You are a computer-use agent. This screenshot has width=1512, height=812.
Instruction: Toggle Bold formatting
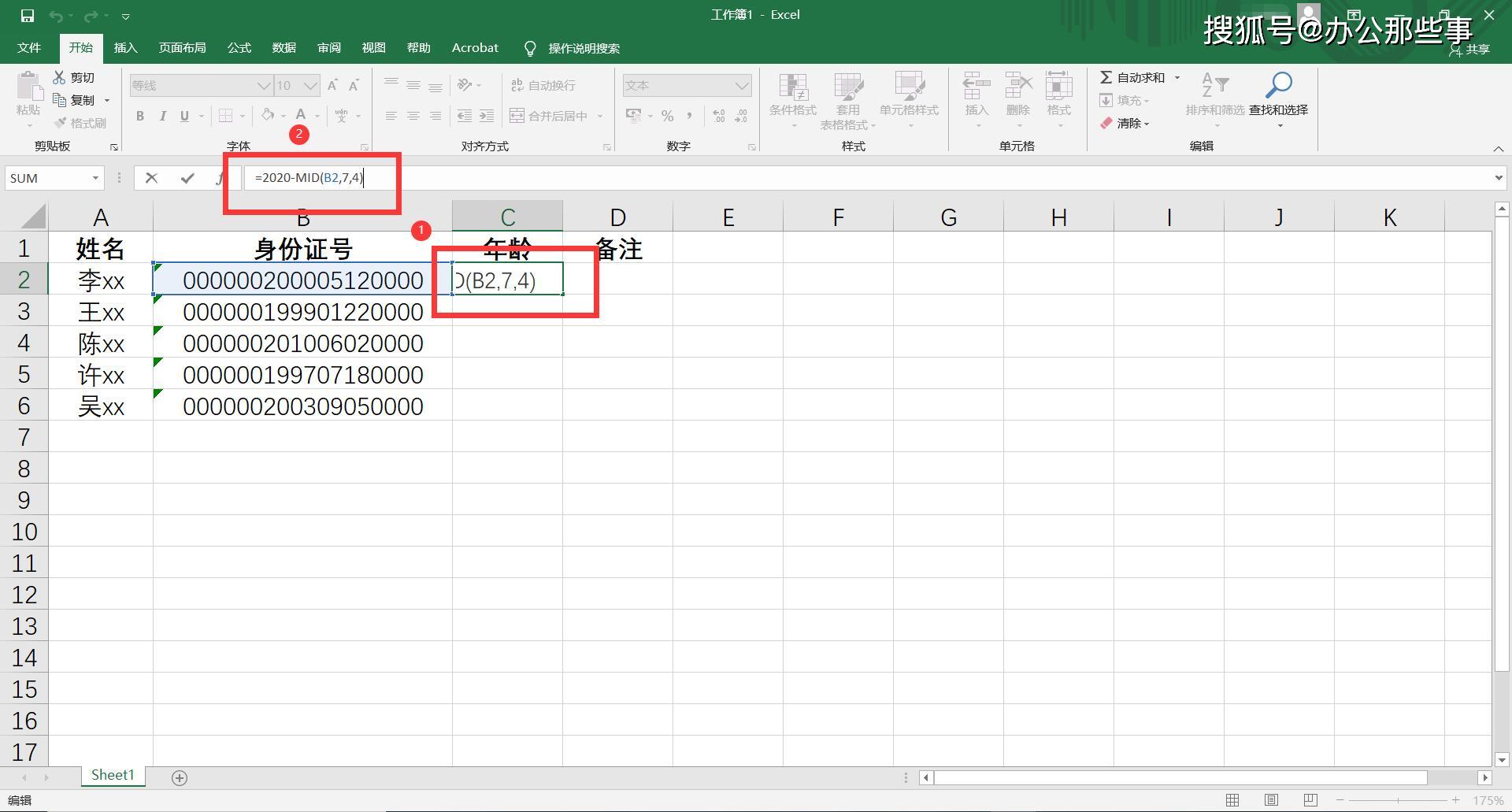140,117
